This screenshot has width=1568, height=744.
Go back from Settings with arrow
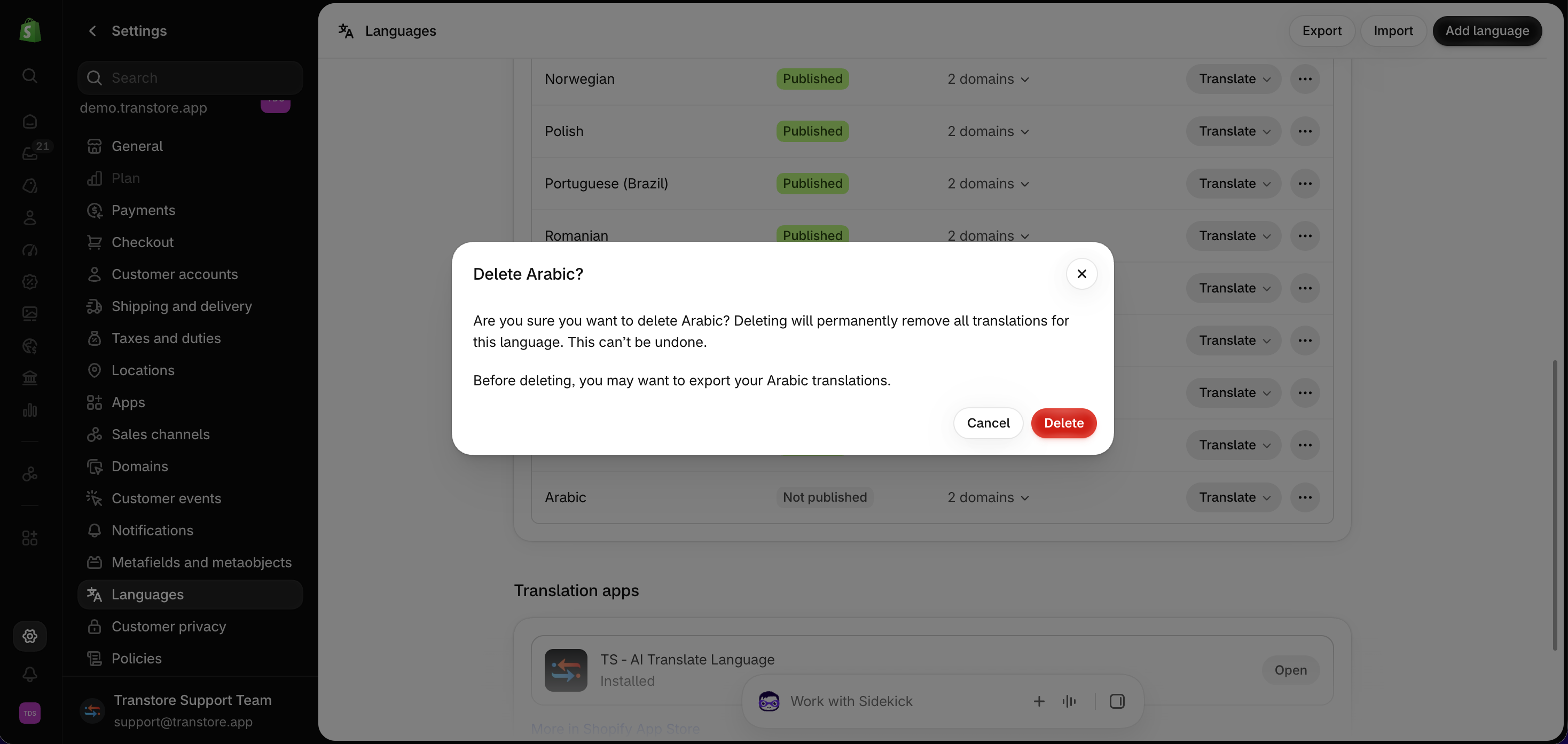point(92,31)
